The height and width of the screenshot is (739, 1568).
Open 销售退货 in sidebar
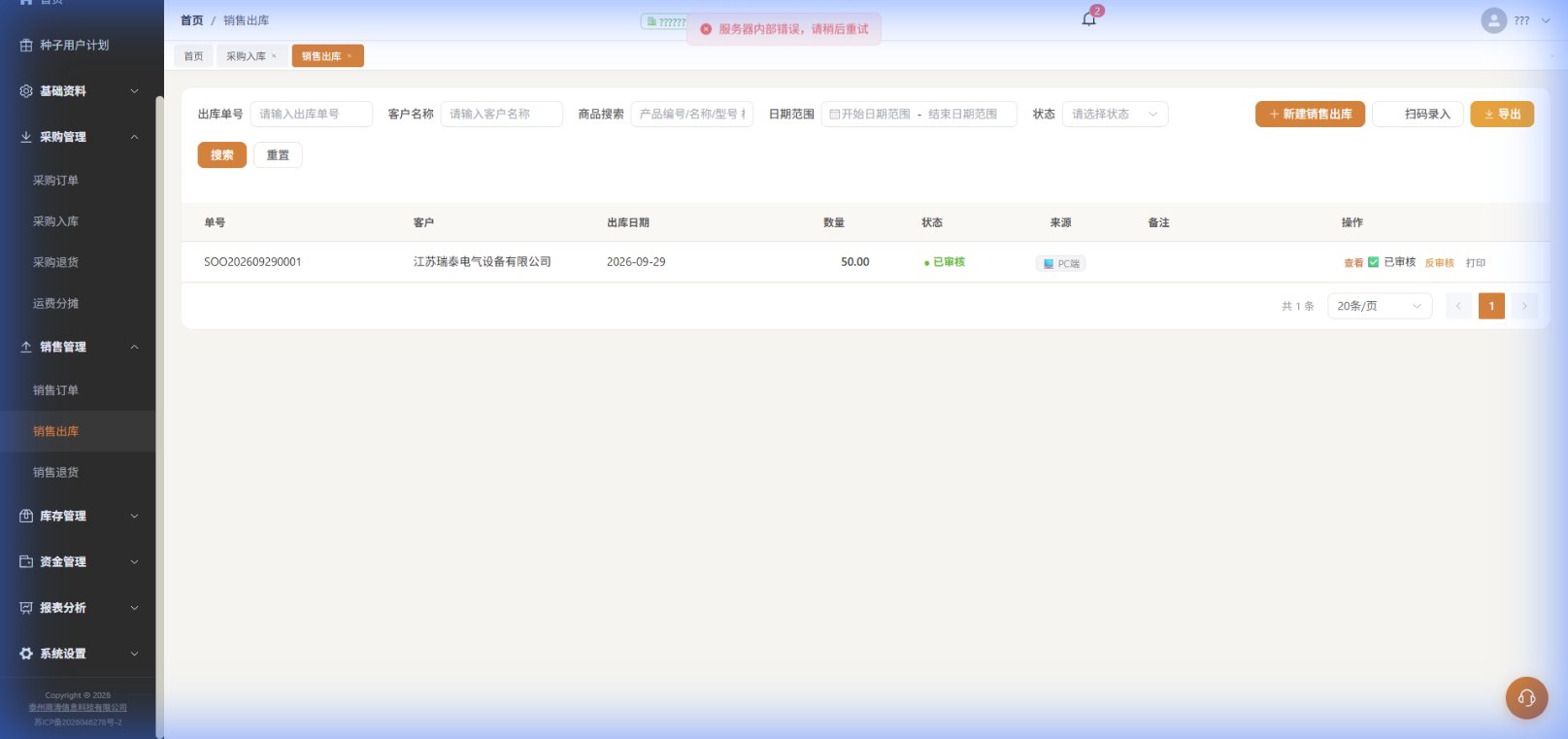[55, 473]
